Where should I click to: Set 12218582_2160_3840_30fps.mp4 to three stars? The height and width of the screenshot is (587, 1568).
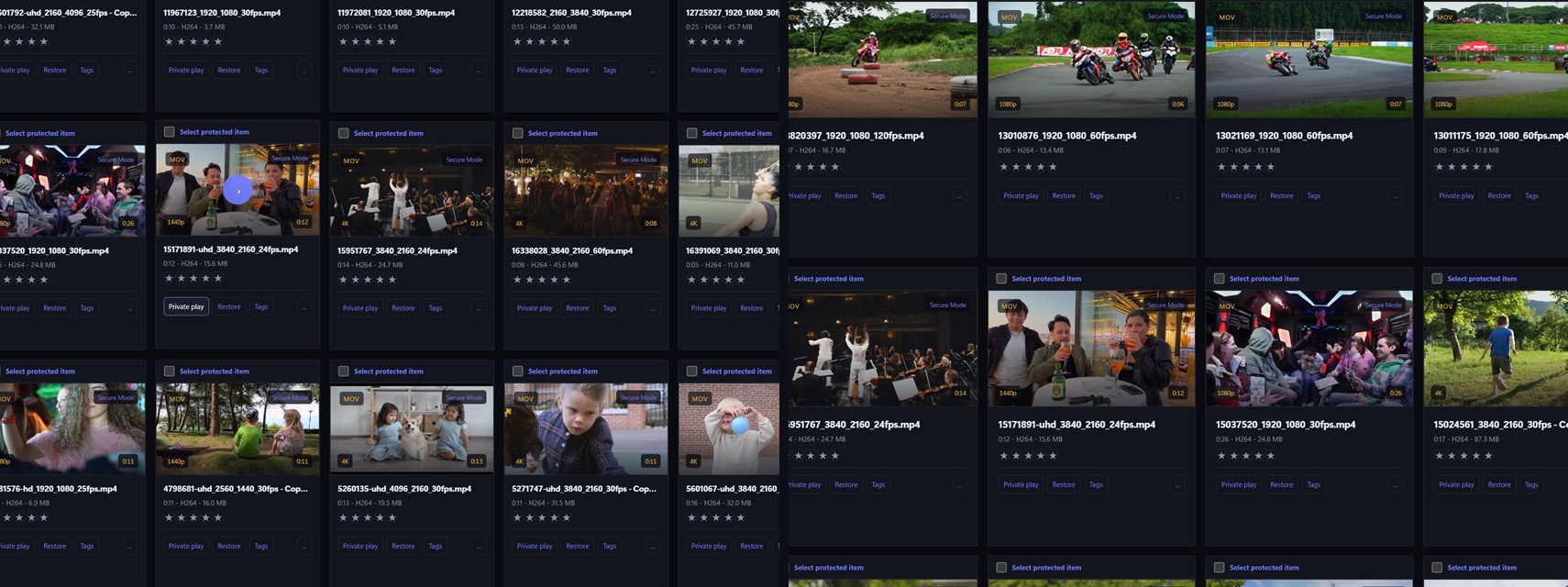pos(542,41)
